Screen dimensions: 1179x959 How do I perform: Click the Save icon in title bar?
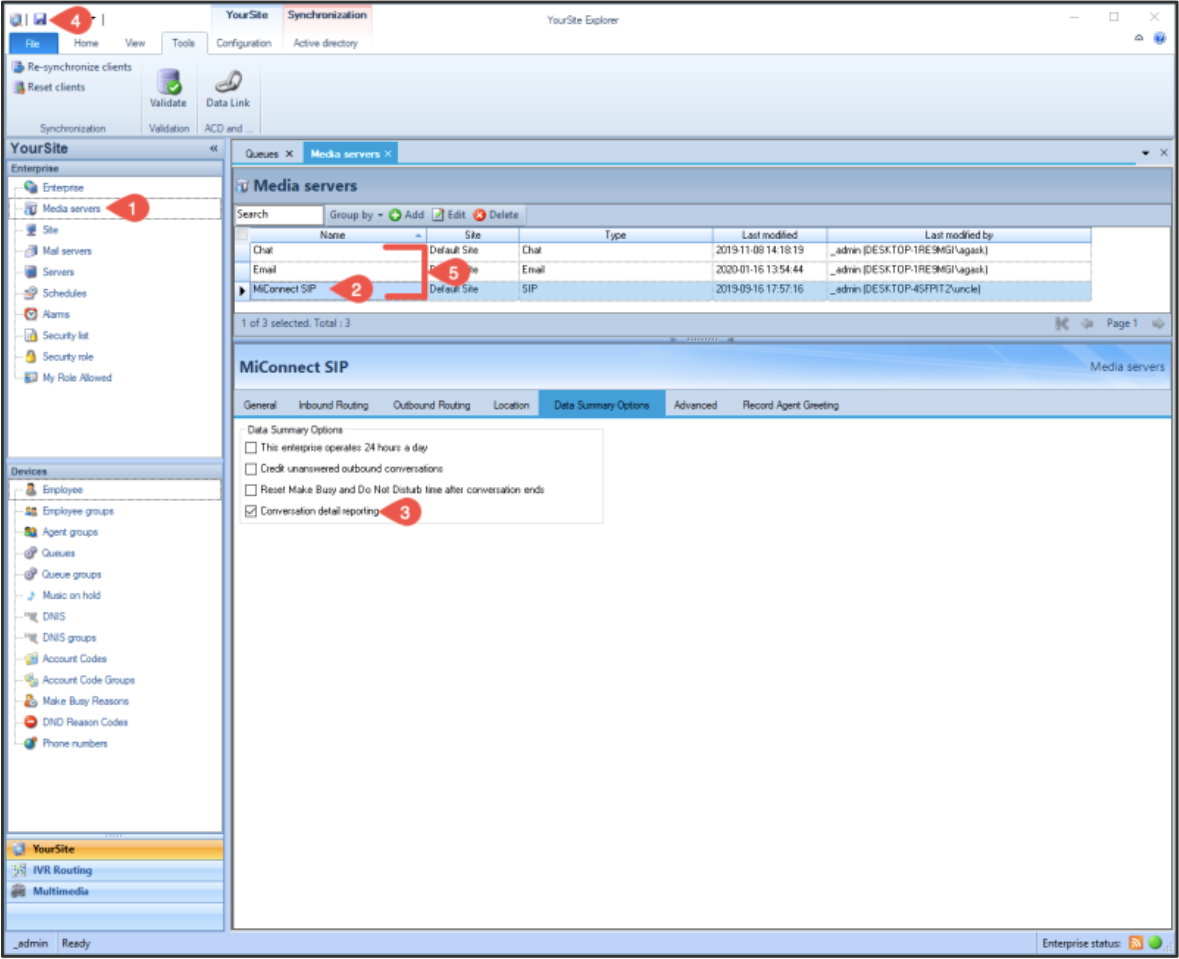pos(40,19)
